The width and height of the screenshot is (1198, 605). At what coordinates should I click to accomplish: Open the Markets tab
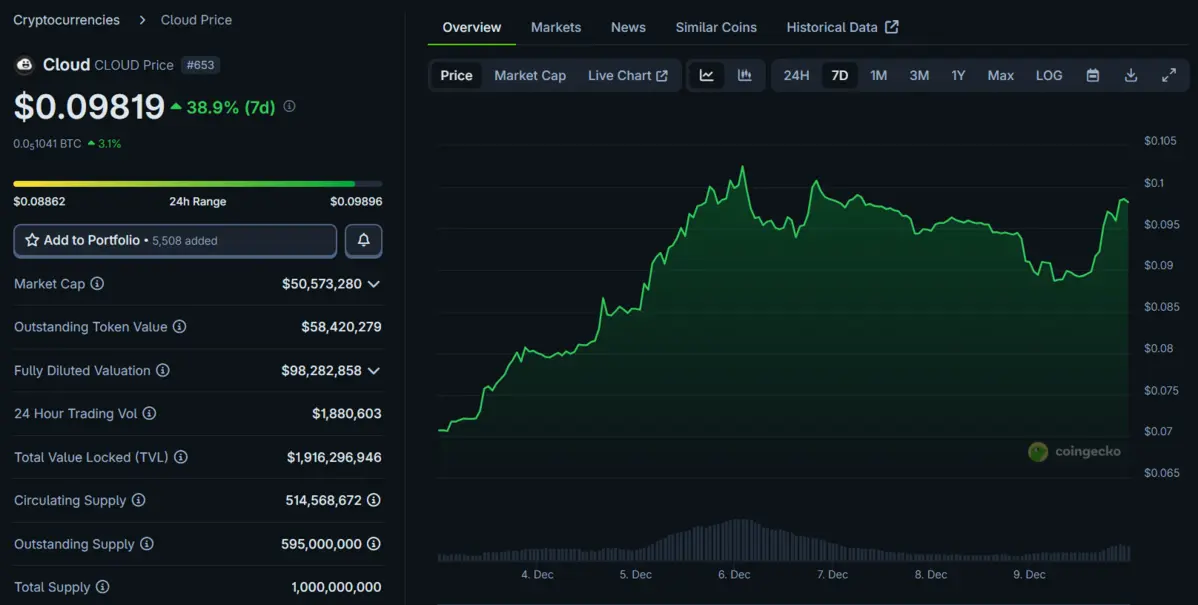pos(556,27)
